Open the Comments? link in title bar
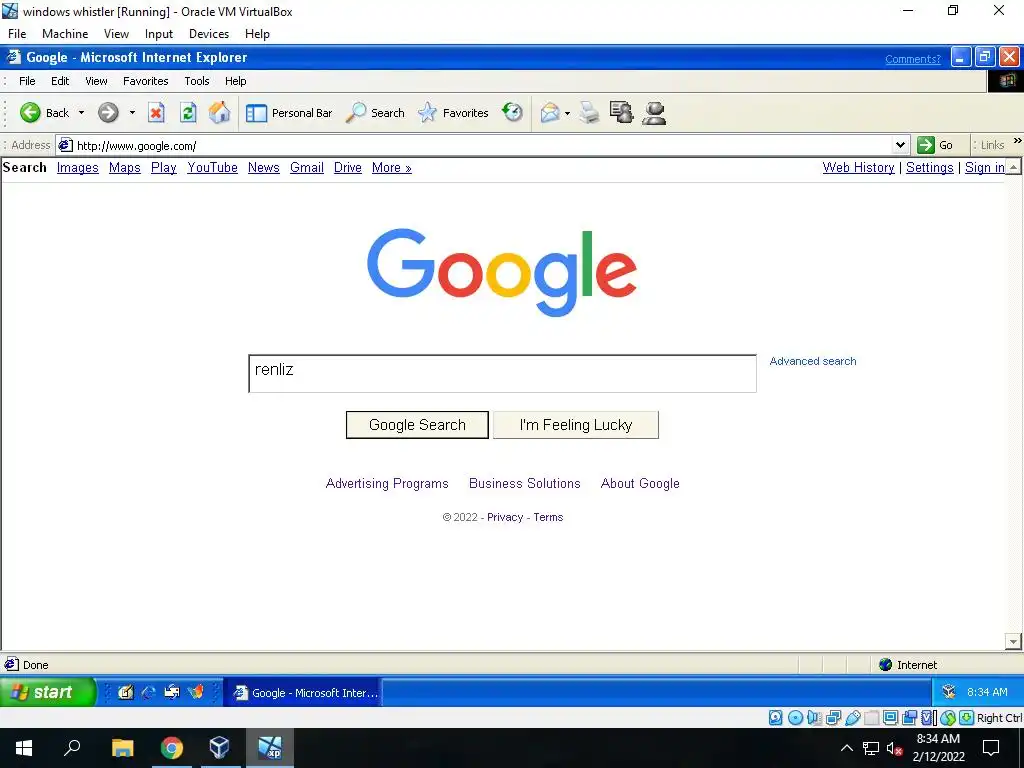This screenshot has width=1024, height=768. pos(913,59)
